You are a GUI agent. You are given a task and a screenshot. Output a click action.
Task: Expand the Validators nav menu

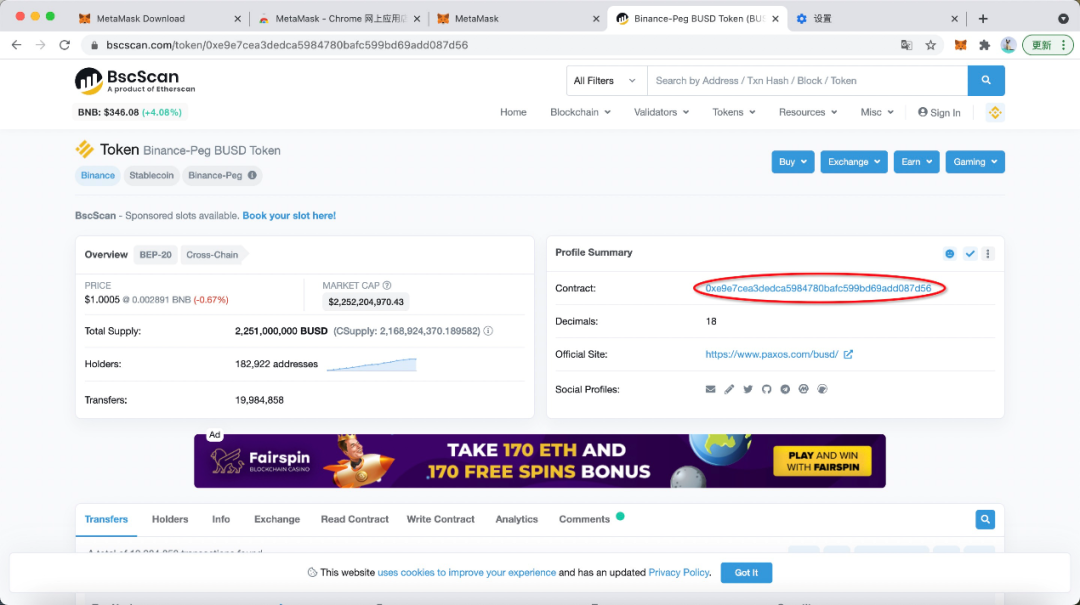[661, 112]
